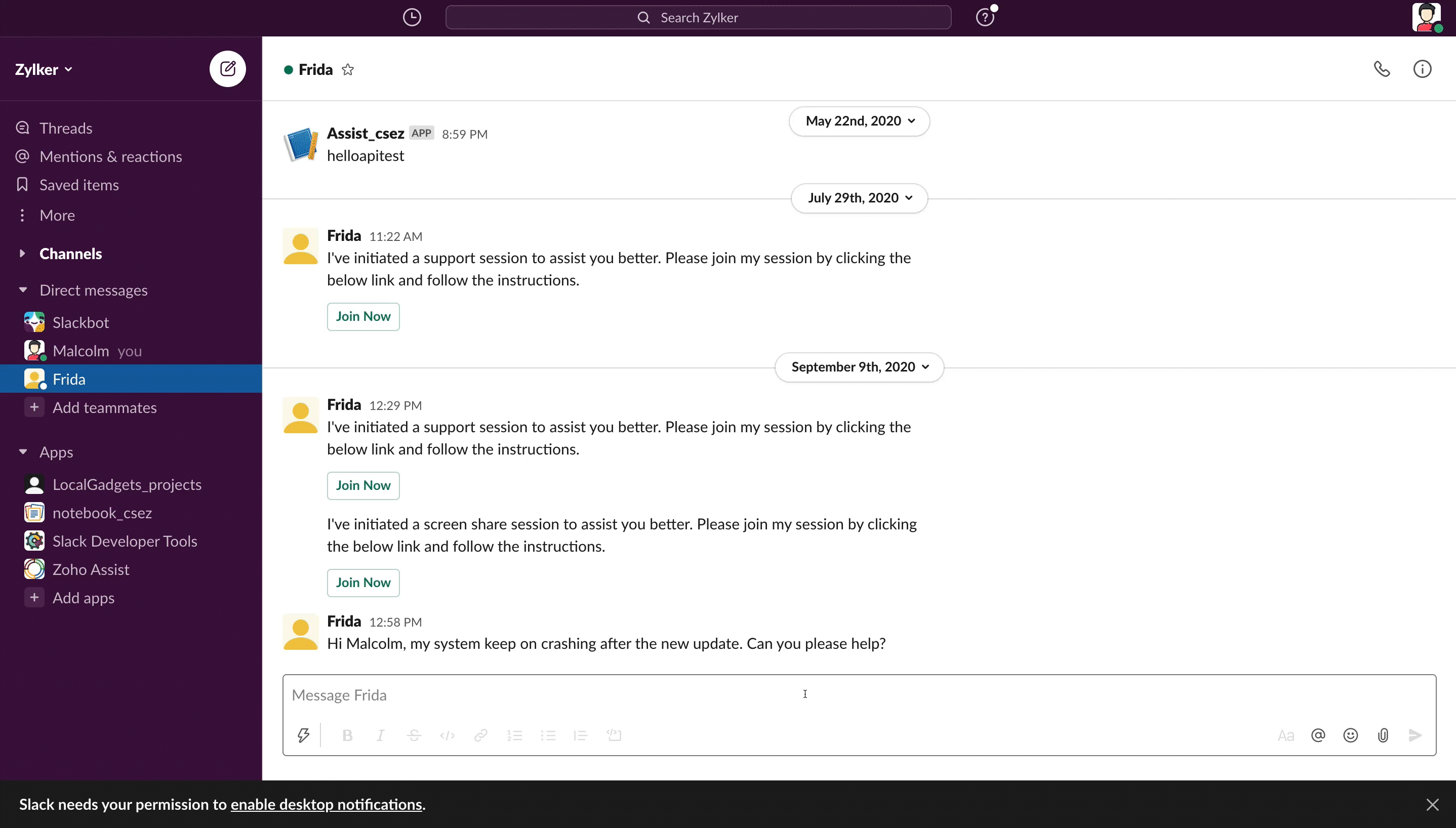Click the enable desktop notifications link
The height and width of the screenshot is (828, 1456).
coord(326,804)
